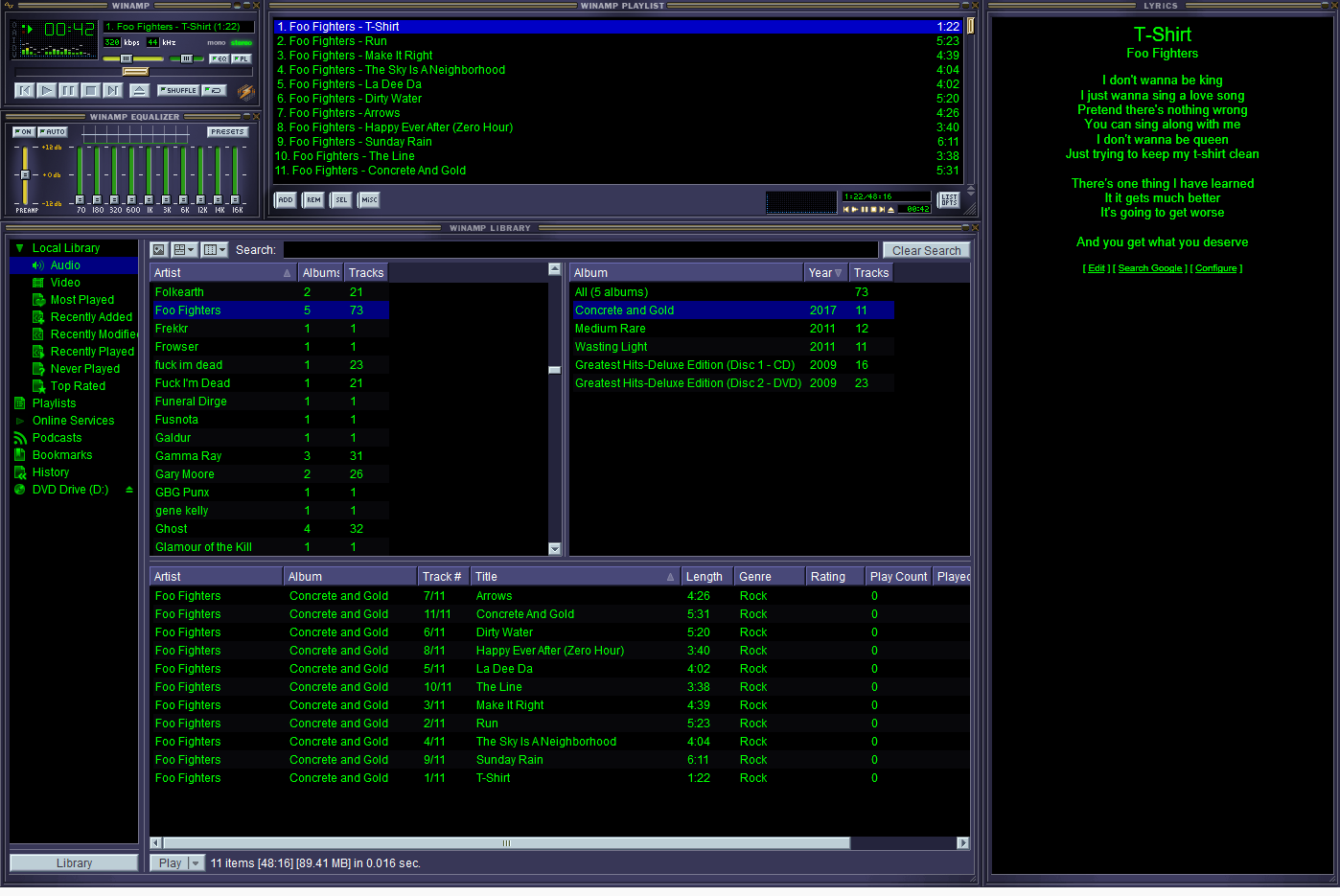The image size is (1340, 896).
Task: Open the view mode dropdown in library toolbar
Action: pos(184,249)
